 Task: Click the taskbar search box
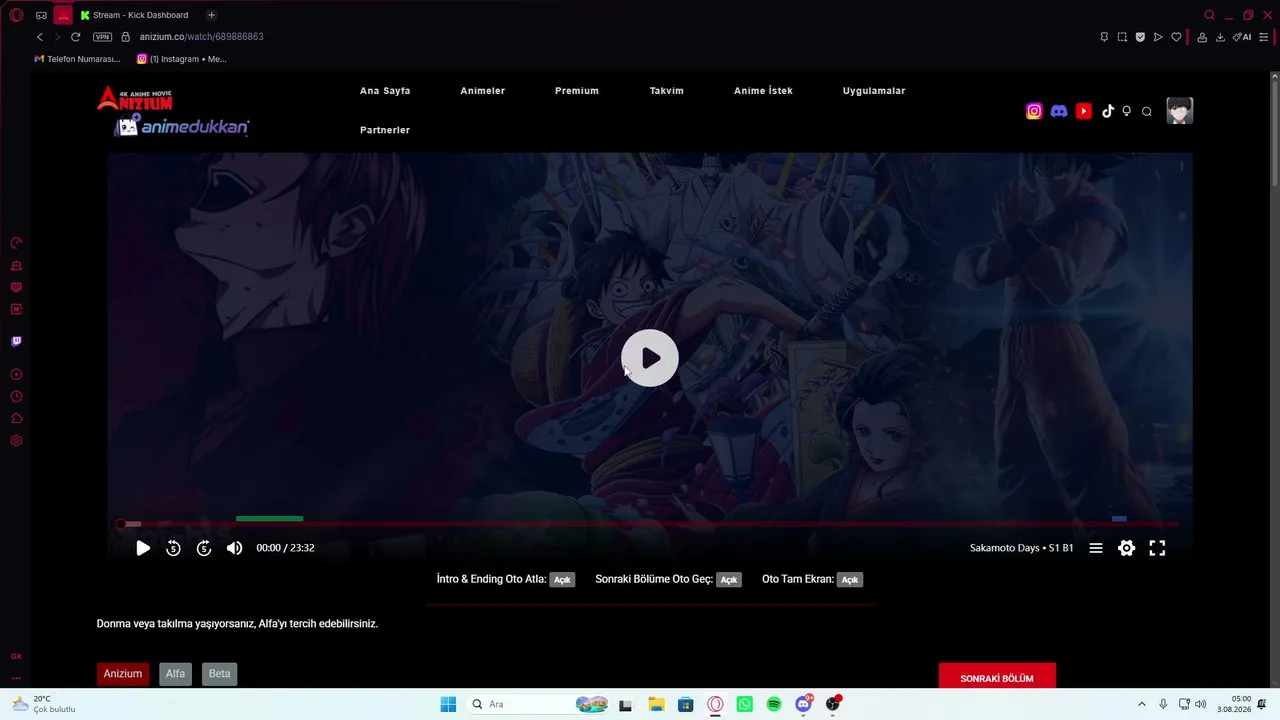537,705
